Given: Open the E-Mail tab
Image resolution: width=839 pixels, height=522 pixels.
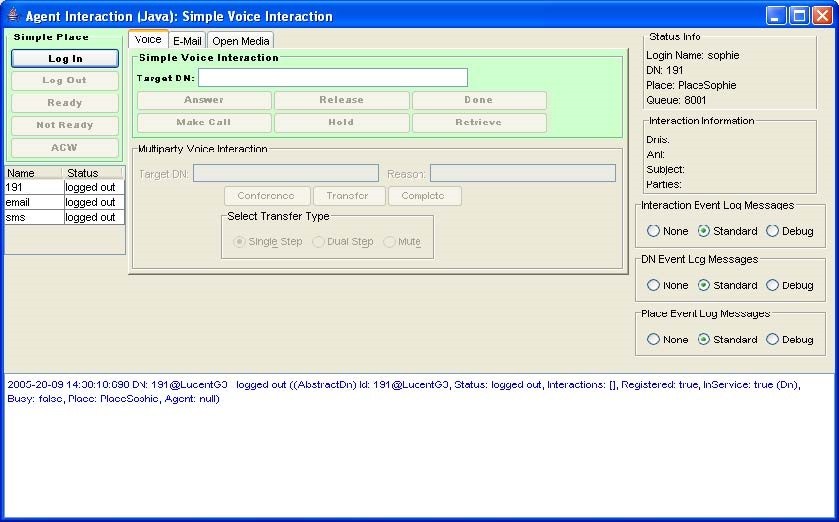Looking at the screenshot, I should [187, 41].
